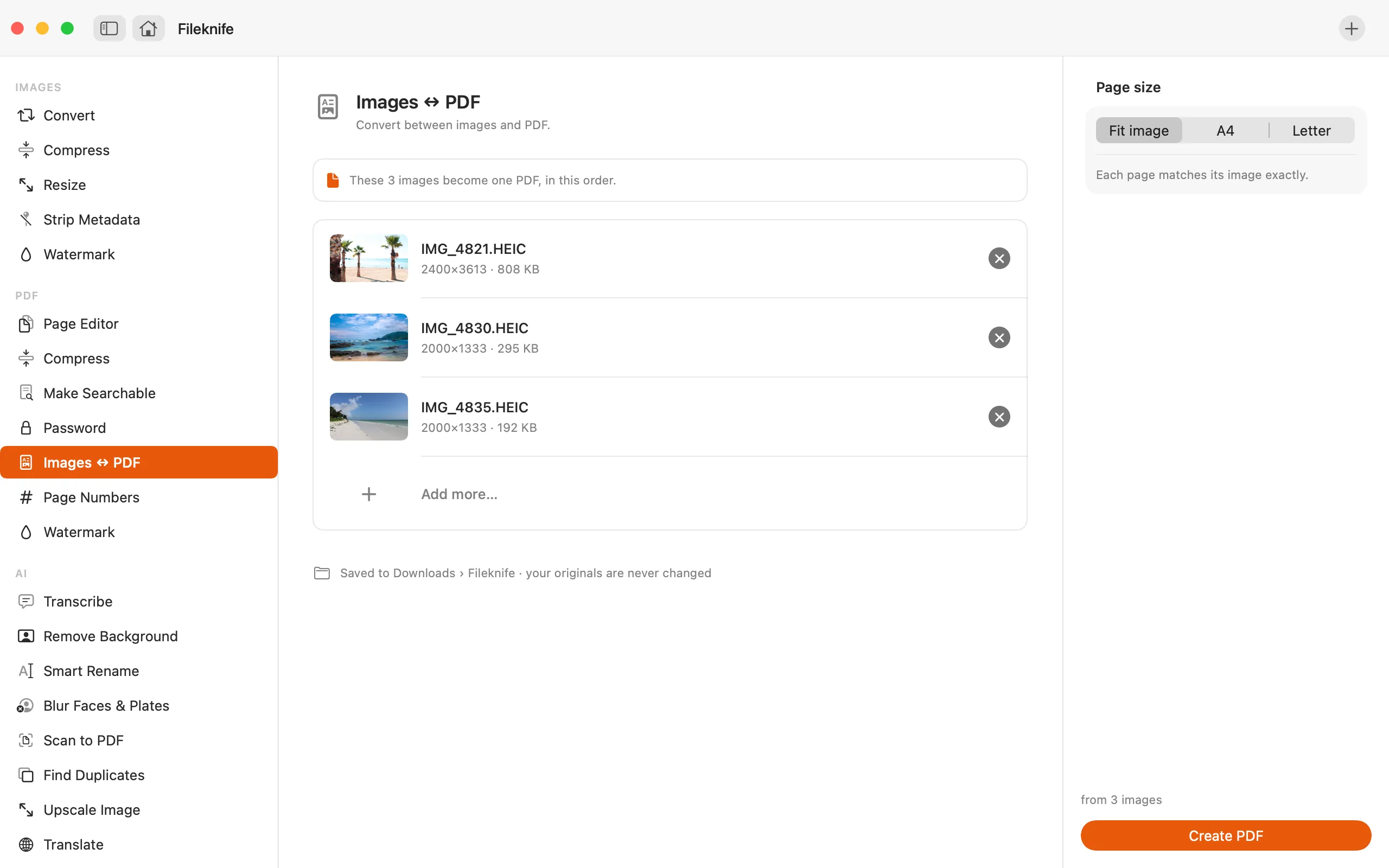Select Images ↔ PDF in sidebar
Viewport: 1389px width, 868px height.
click(x=139, y=462)
